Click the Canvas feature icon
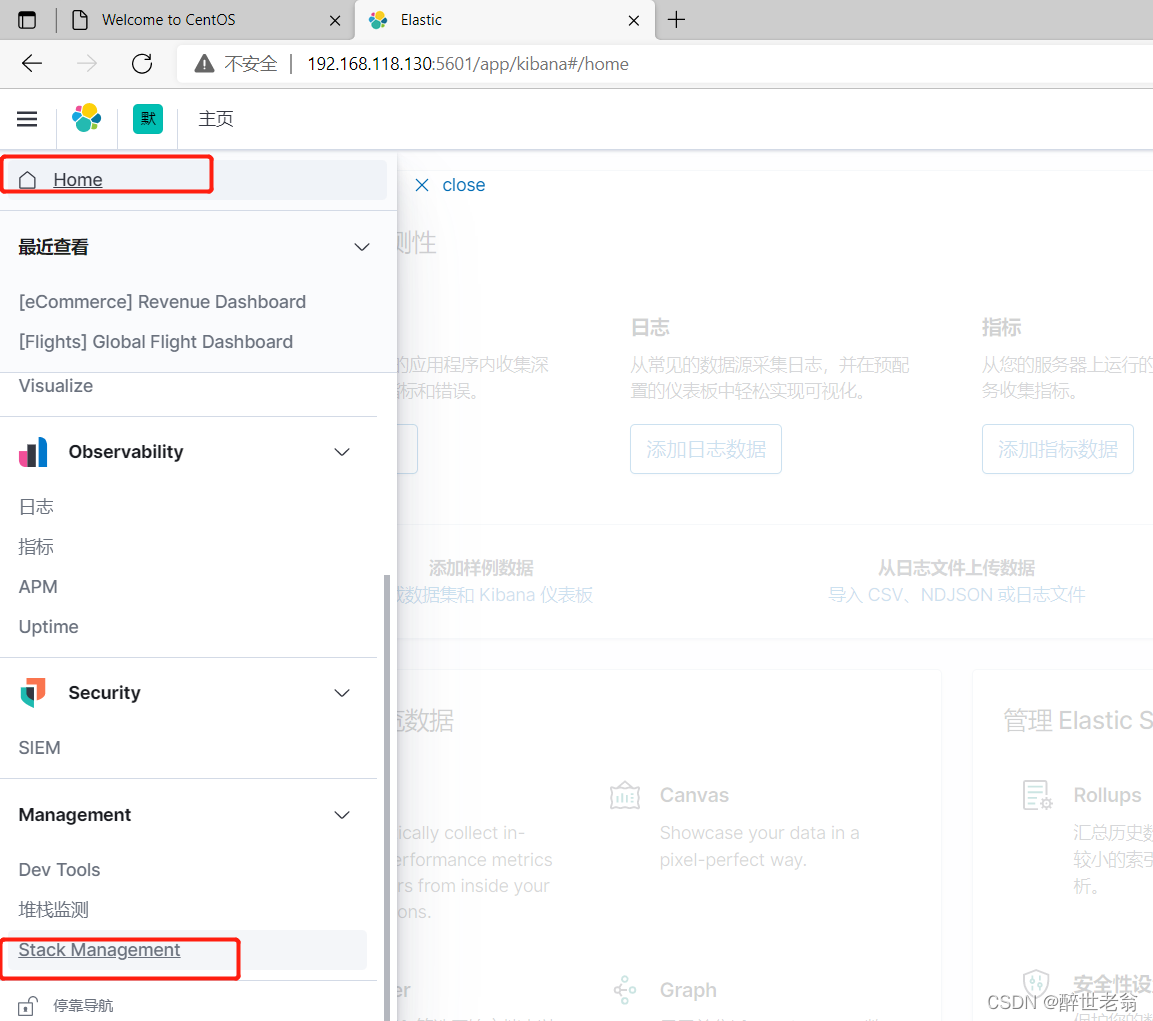This screenshot has height=1021, width=1153. [625, 795]
